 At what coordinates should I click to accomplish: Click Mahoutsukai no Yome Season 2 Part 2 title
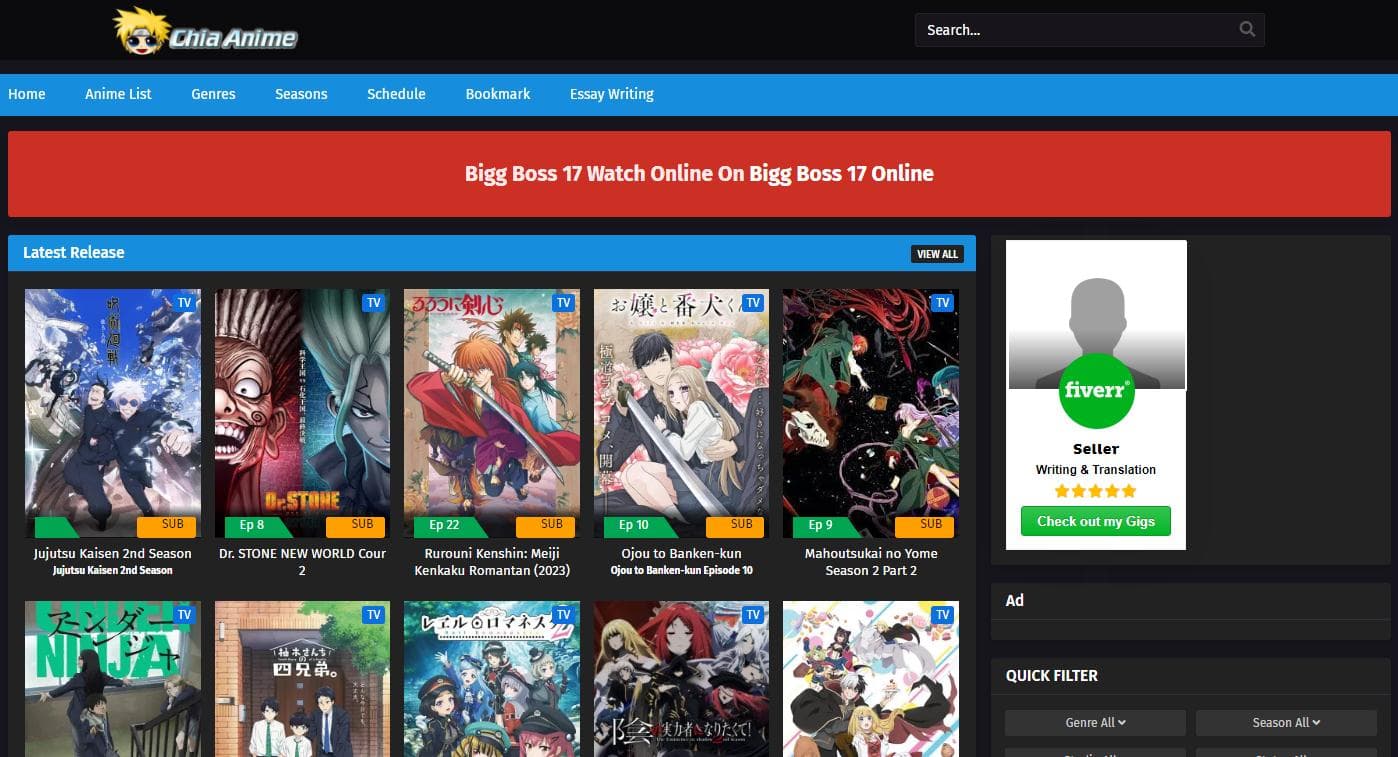[871, 562]
